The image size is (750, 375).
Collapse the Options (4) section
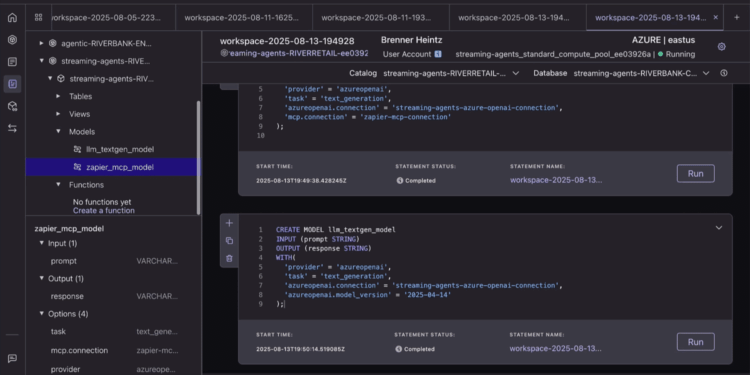click(41, 314)
